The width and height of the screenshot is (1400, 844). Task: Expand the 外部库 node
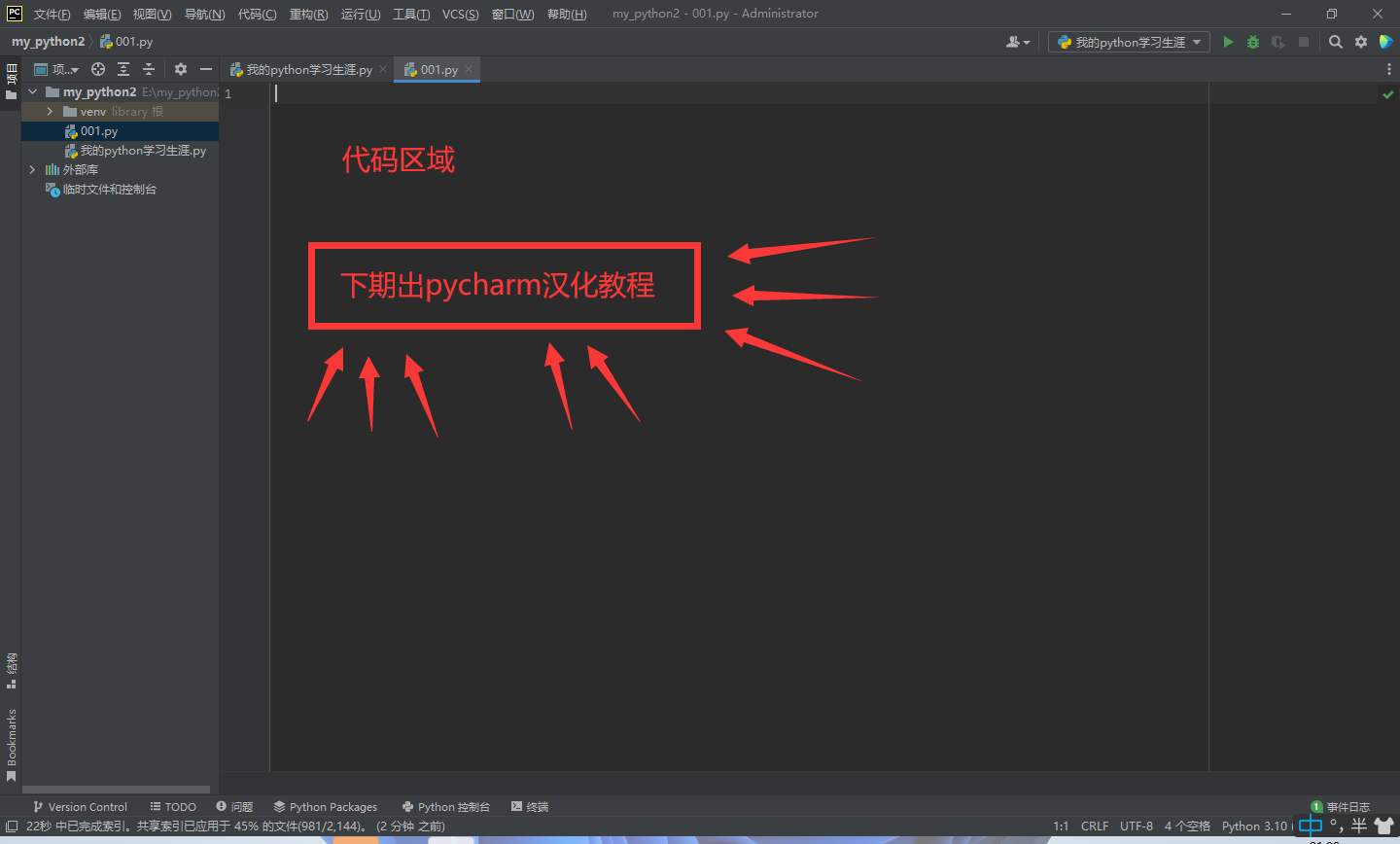coord(33,169)
